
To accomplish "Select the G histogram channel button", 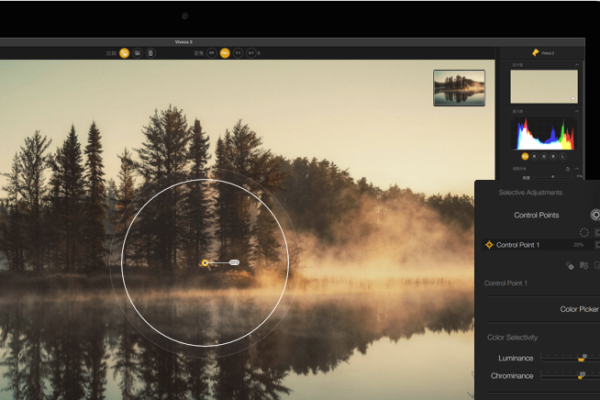I will 544,156.
